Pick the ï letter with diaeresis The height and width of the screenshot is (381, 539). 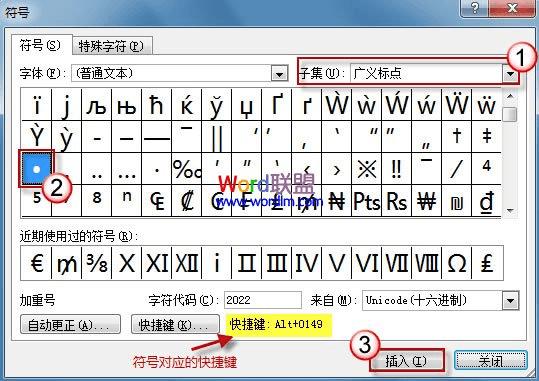click(x=36, y=105)
